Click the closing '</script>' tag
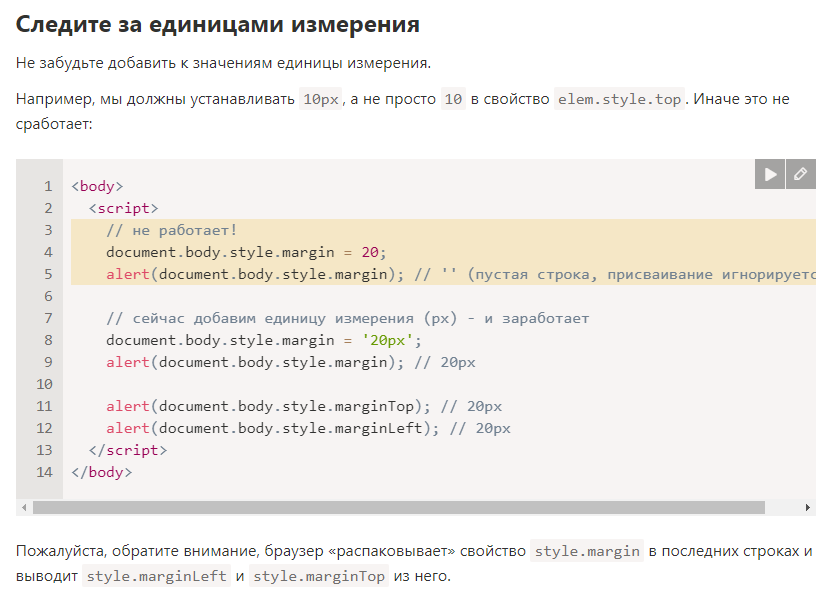 (x=128, y=450)
